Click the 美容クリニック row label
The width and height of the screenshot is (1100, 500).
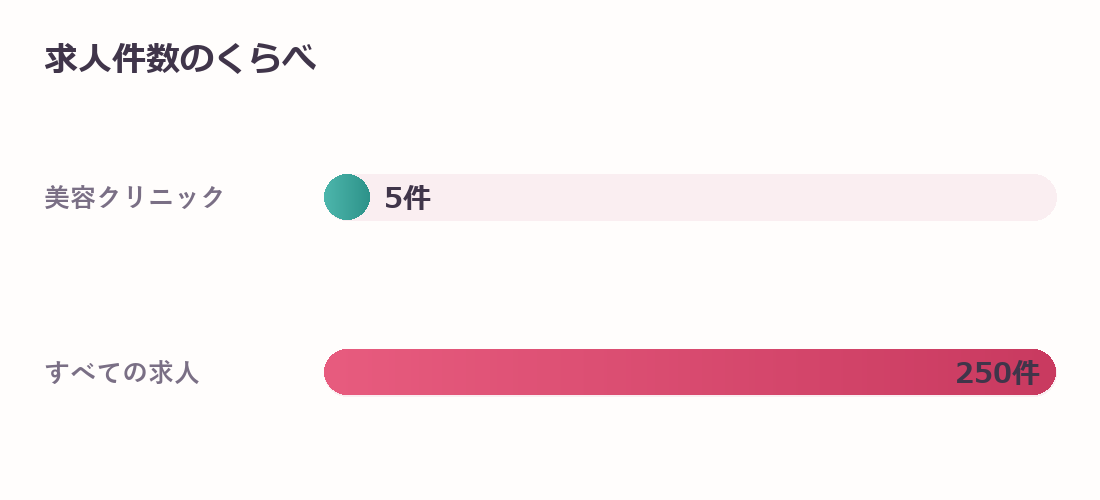click(x=135, y=197)
